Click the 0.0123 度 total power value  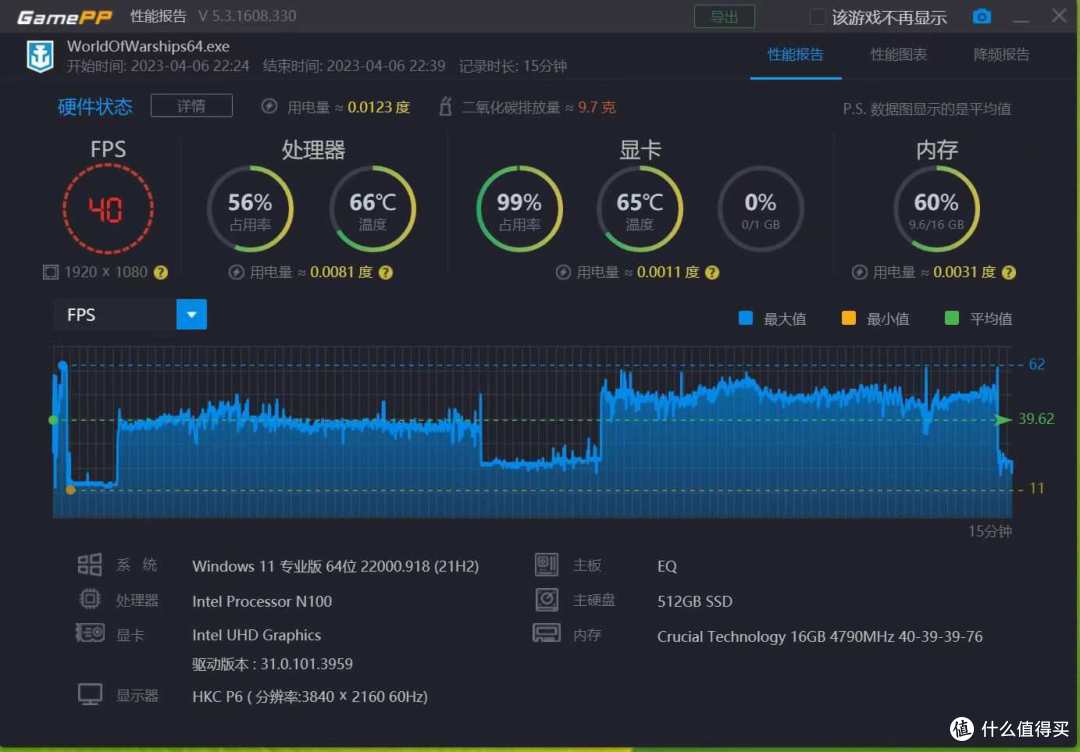tap(378, 107)
